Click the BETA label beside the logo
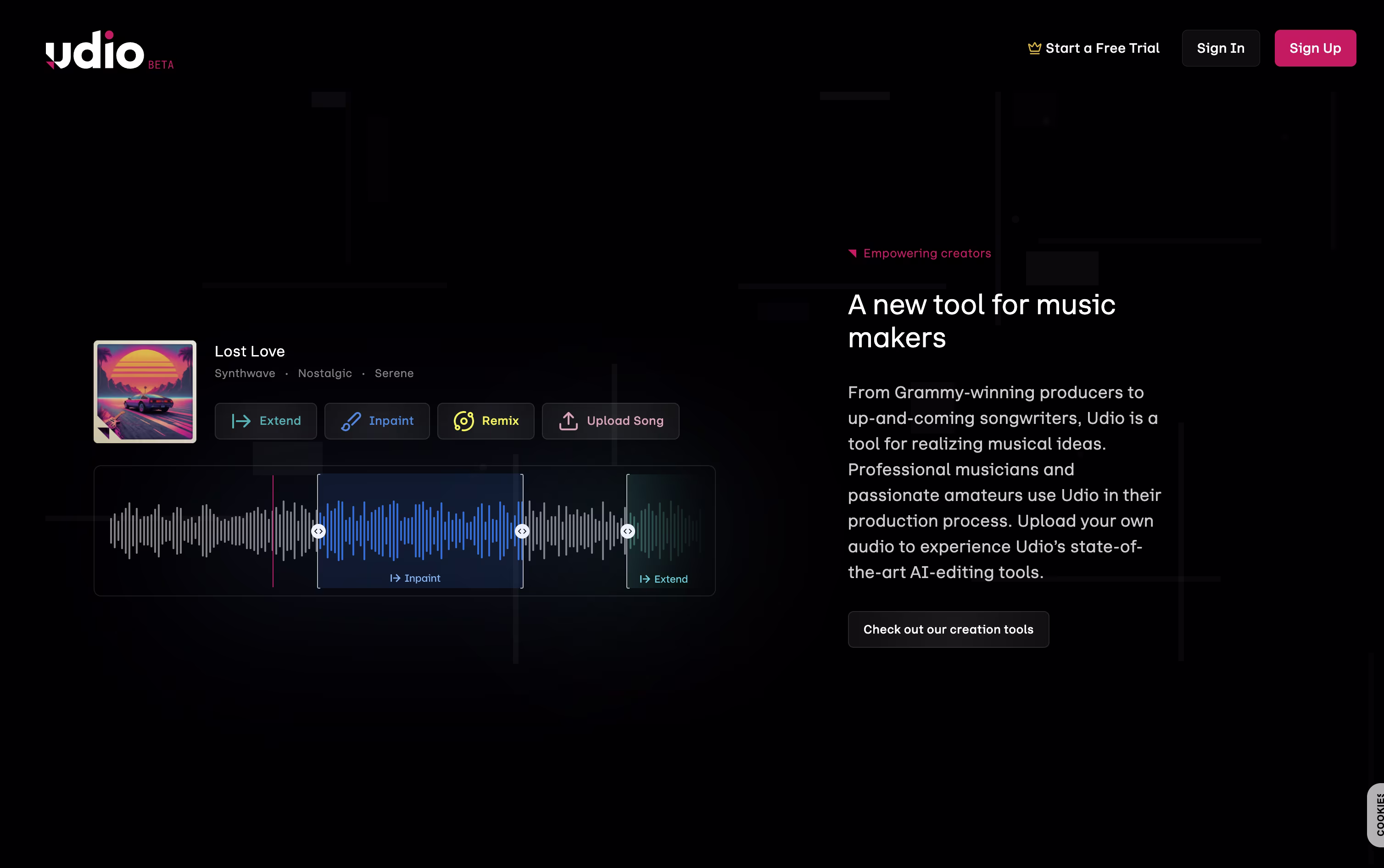1384x868 pixels. [161, 65]
